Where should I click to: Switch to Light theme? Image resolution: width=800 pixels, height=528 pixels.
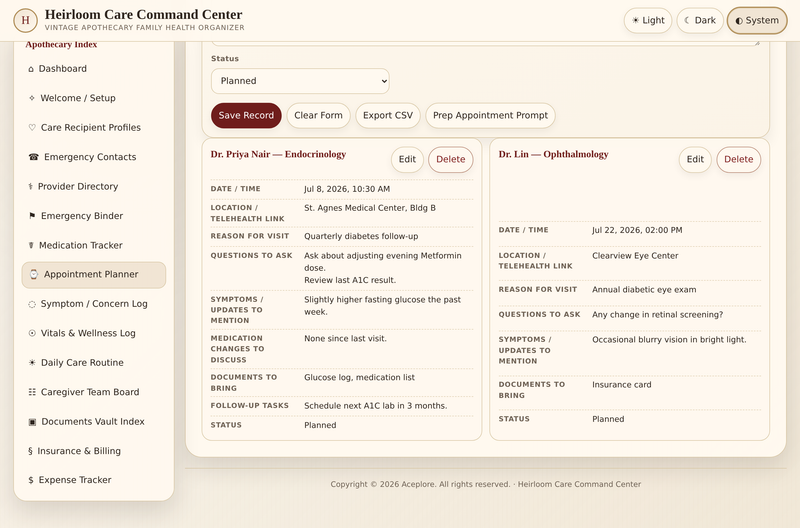point(648,20)
